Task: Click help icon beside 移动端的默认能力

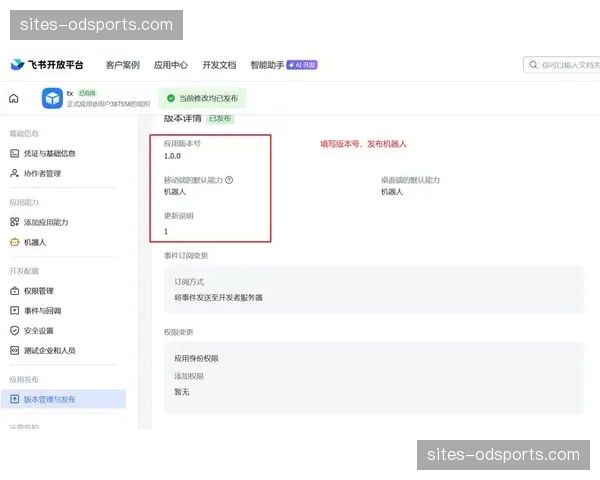Action: (x=229, y=180)
